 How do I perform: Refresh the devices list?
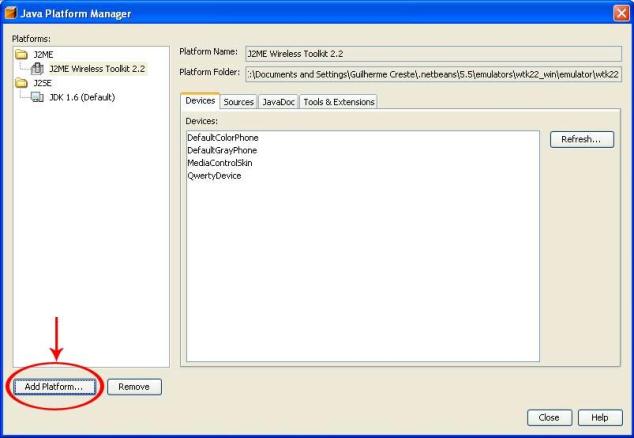point(581,140)
